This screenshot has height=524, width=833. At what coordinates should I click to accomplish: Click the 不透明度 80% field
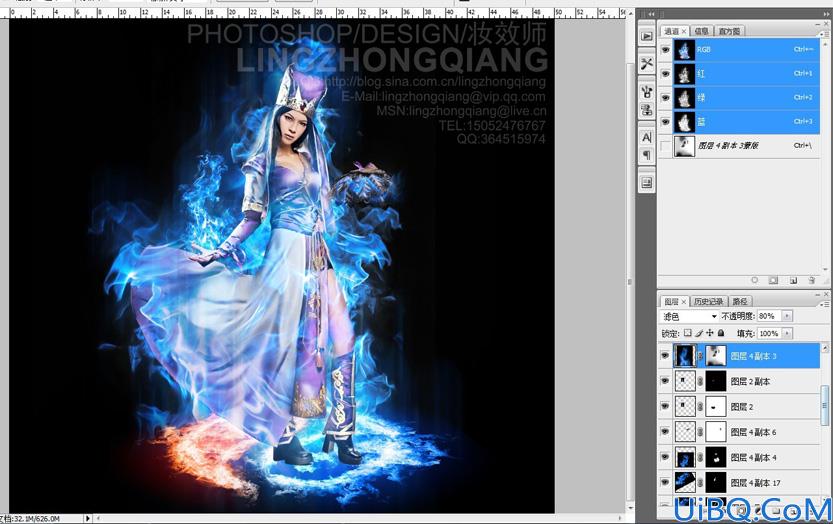(x=770, y=316)
